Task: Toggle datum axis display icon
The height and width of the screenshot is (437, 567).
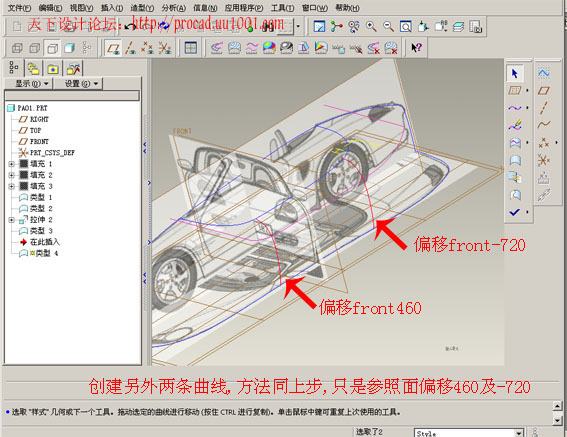Action: 130,48
